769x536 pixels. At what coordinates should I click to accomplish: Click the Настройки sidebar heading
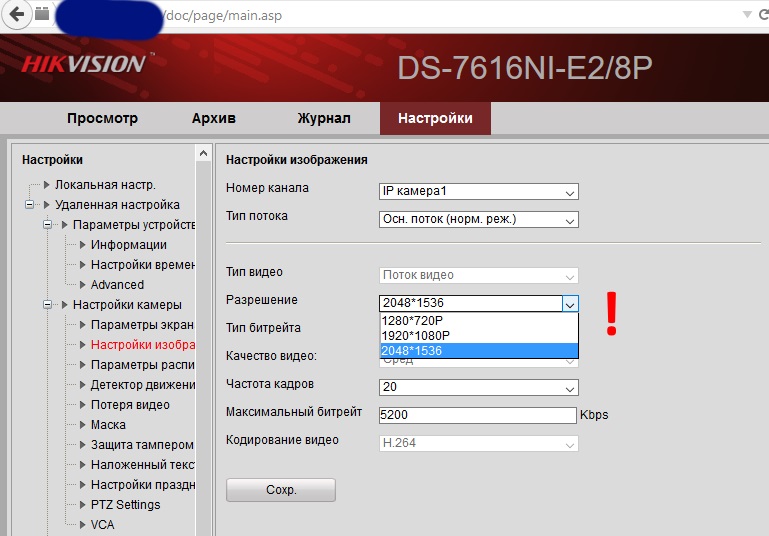(x=52, y=160)
